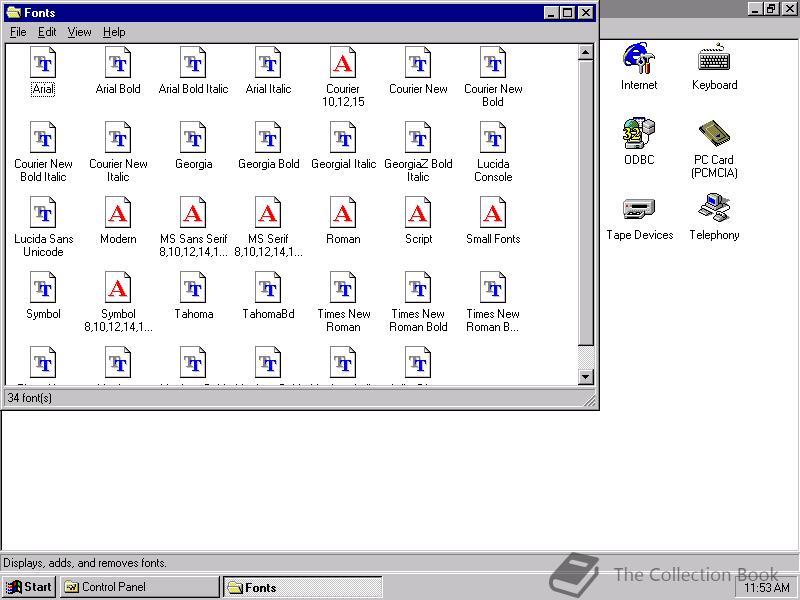This screenshot has height=600, width=800.
Task: Select the Arial Italic font icon
Action: coord(268,63)
